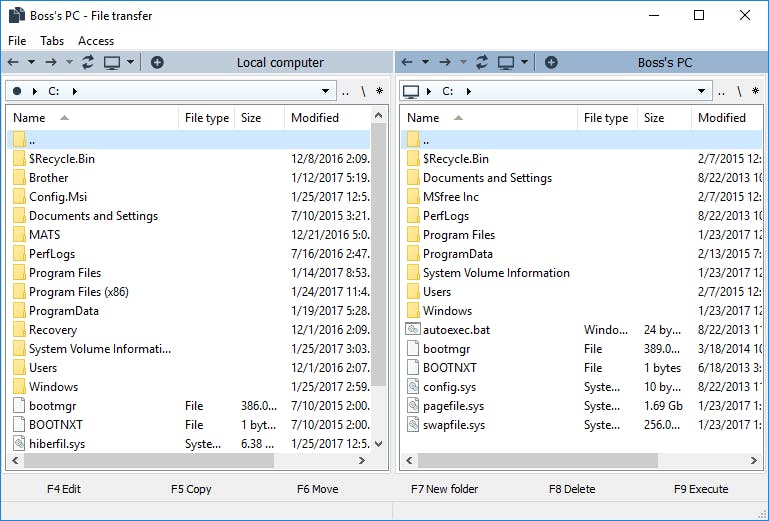Click parent directory '..' button in Local path bar
The image size is (769, 521).
(346, 91)
